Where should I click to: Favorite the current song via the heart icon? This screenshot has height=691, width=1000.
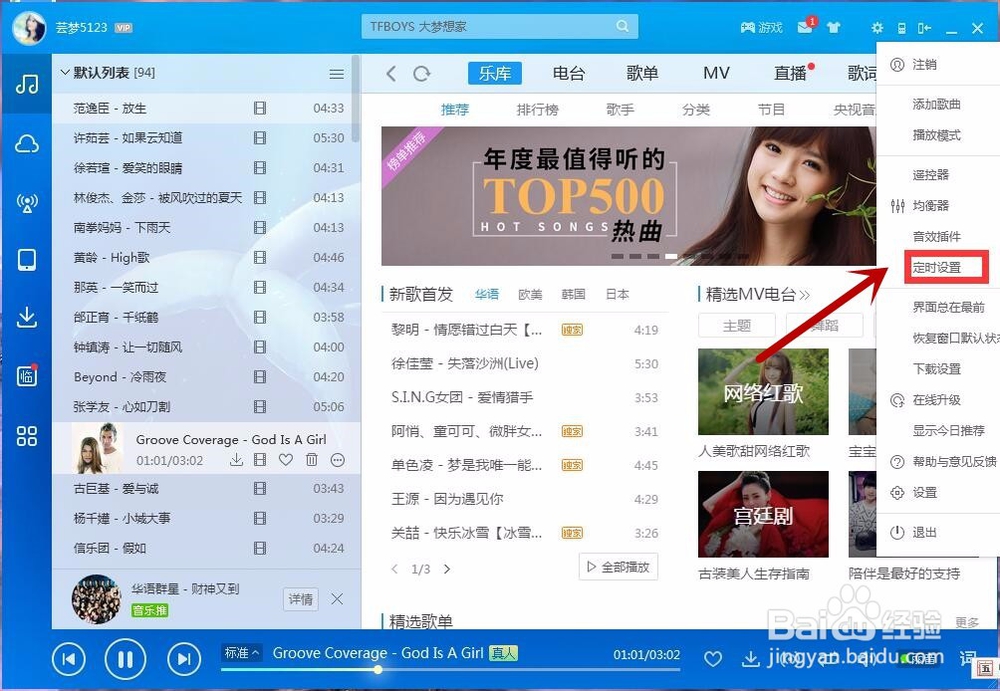coord(713,659)
